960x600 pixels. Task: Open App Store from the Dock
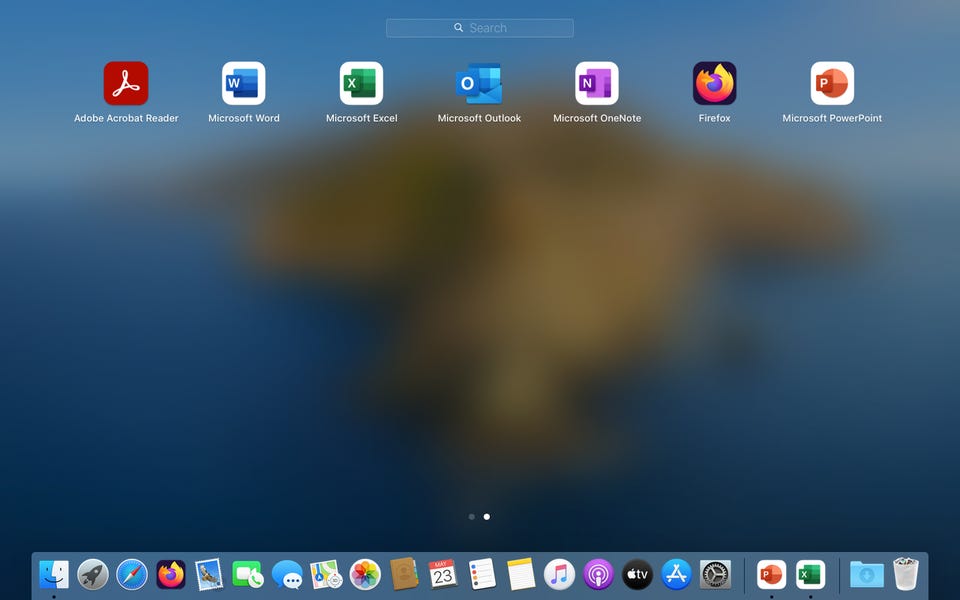(677, 575)
